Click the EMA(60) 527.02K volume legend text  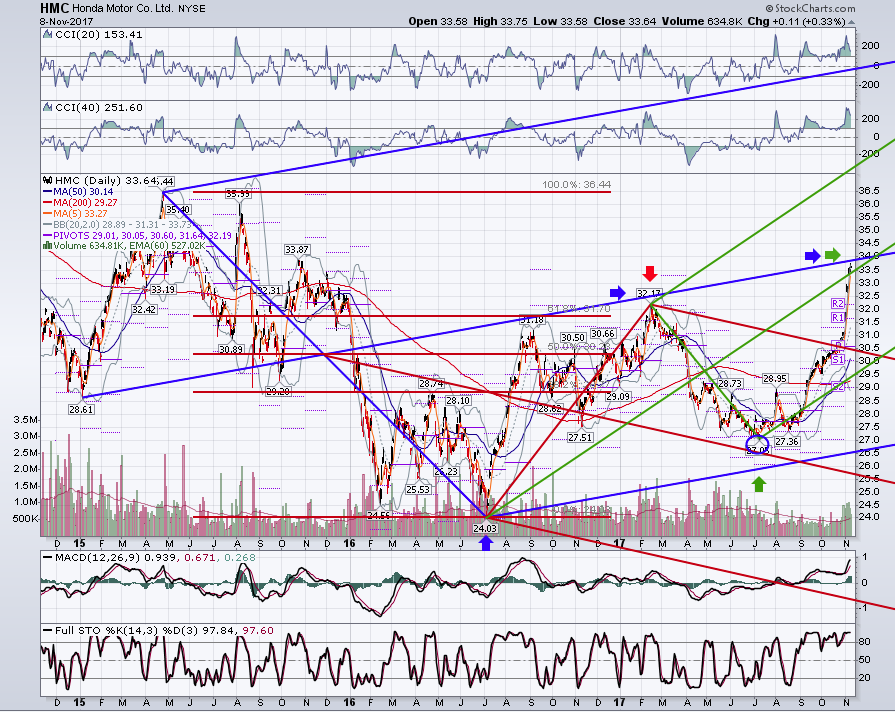point(167,246)
